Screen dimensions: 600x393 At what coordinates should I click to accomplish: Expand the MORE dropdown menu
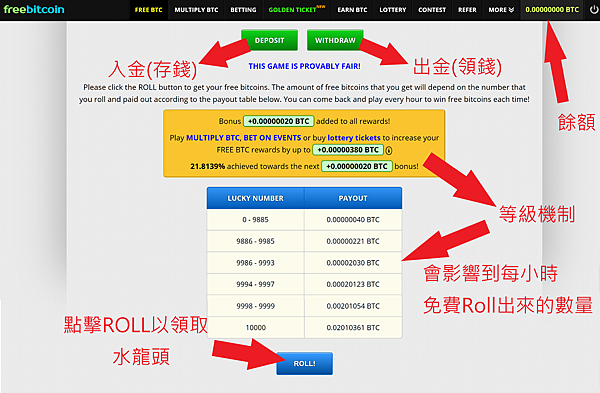(501, 10)
